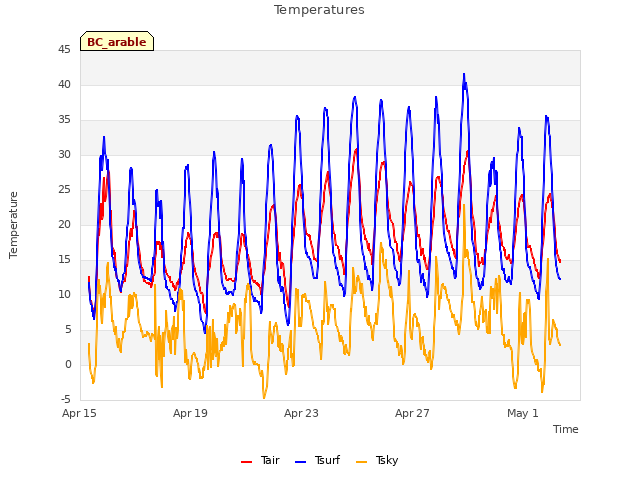Screen dimensions: 640x480
Task: Click the highest blue Tsurf peak above 40
Action: pyautogui.click(x=464, y=74)
